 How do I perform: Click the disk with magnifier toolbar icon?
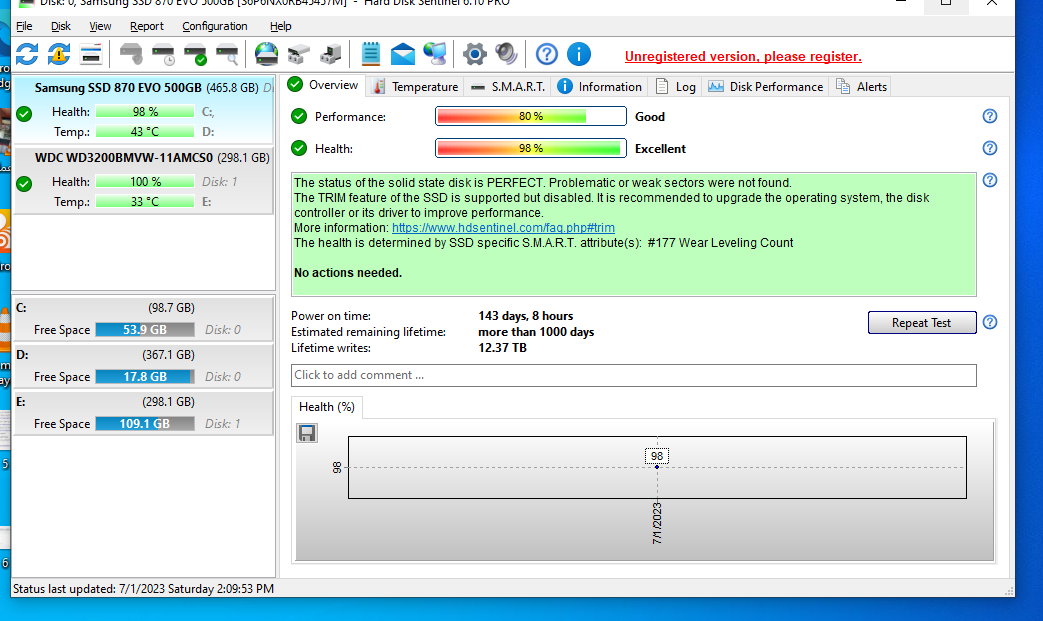pyautogui.click(x=227, y=54)
